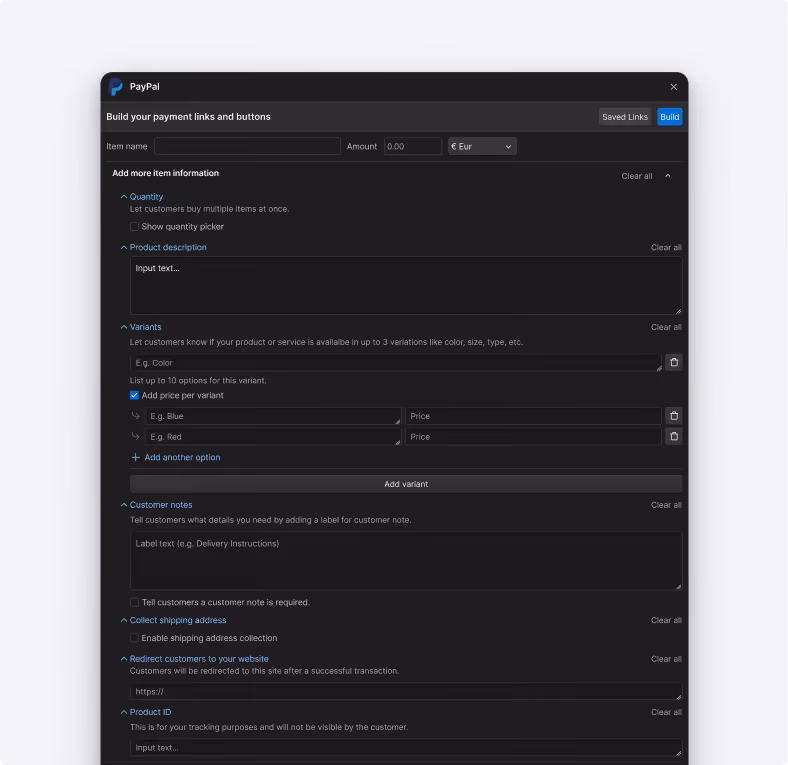This screenshot has height=765, width=788.
Task: Collapse the Product ID section
Action: 124,712
